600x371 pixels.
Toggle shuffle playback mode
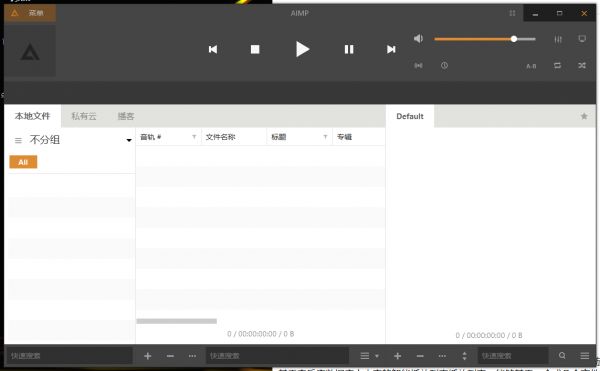click(582, 66)
